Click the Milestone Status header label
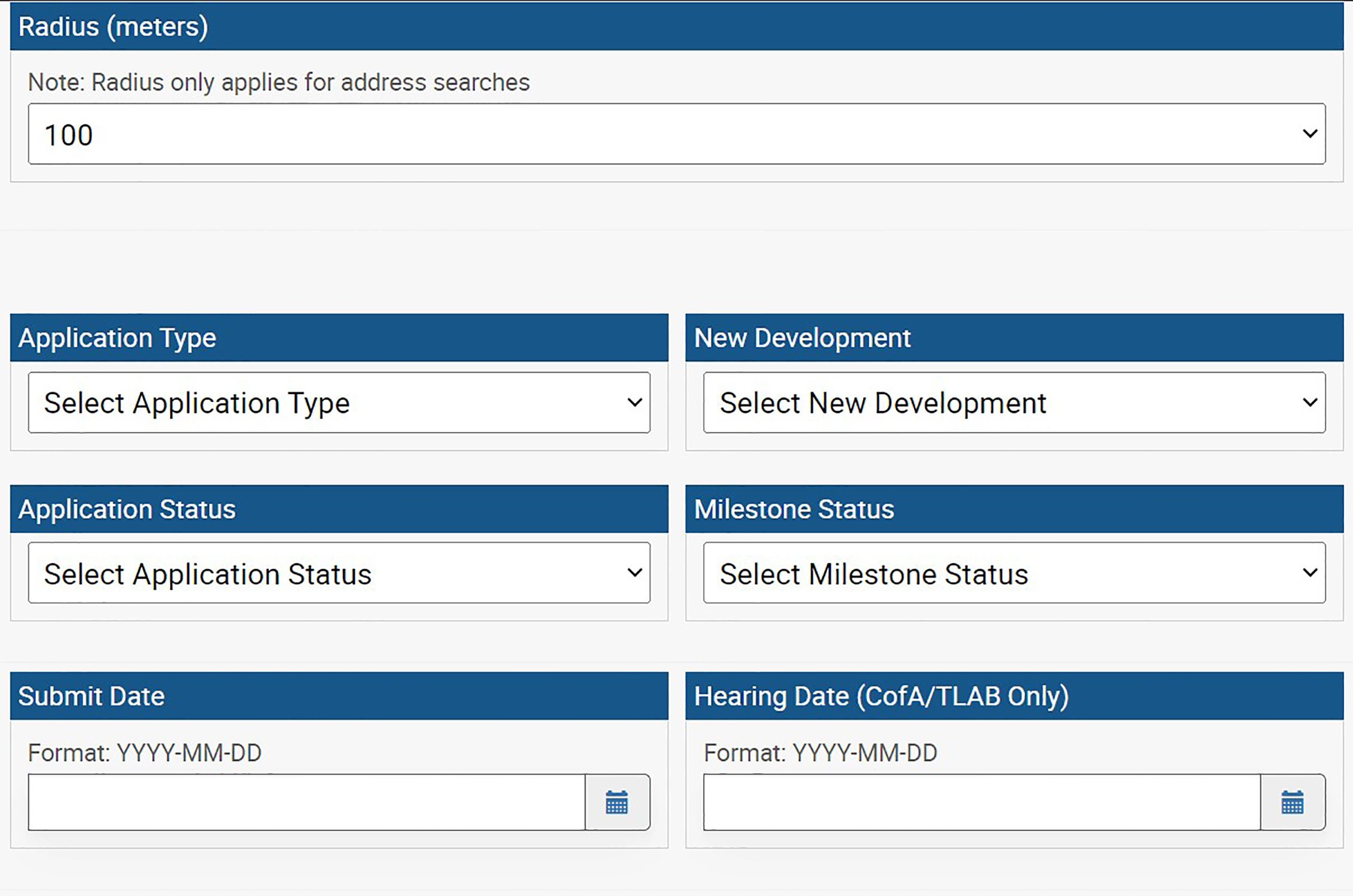The width and height of the screenshot is (1353, 896). point(794,510)
